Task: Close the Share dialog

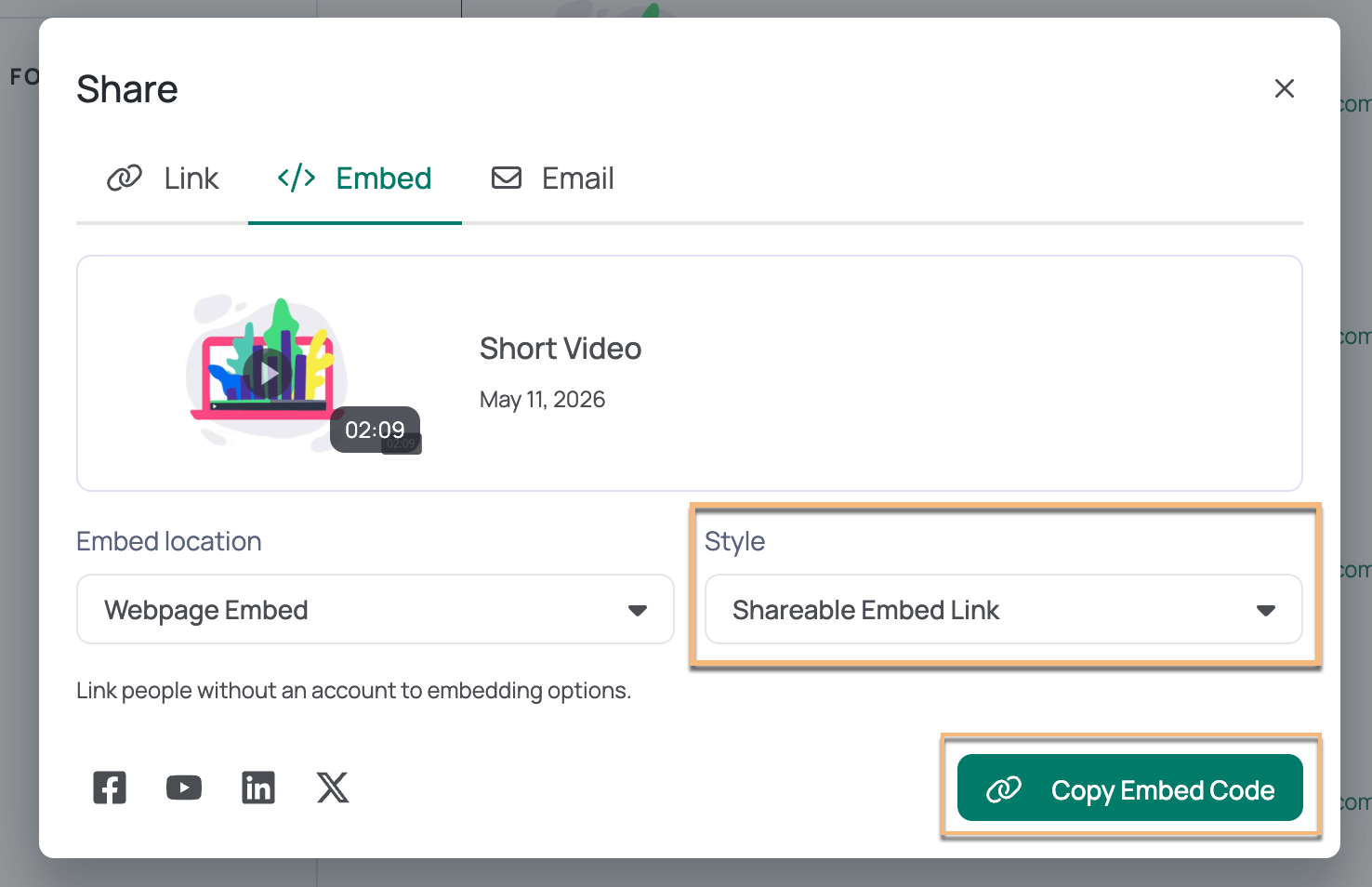Action: coord(1285,88)
